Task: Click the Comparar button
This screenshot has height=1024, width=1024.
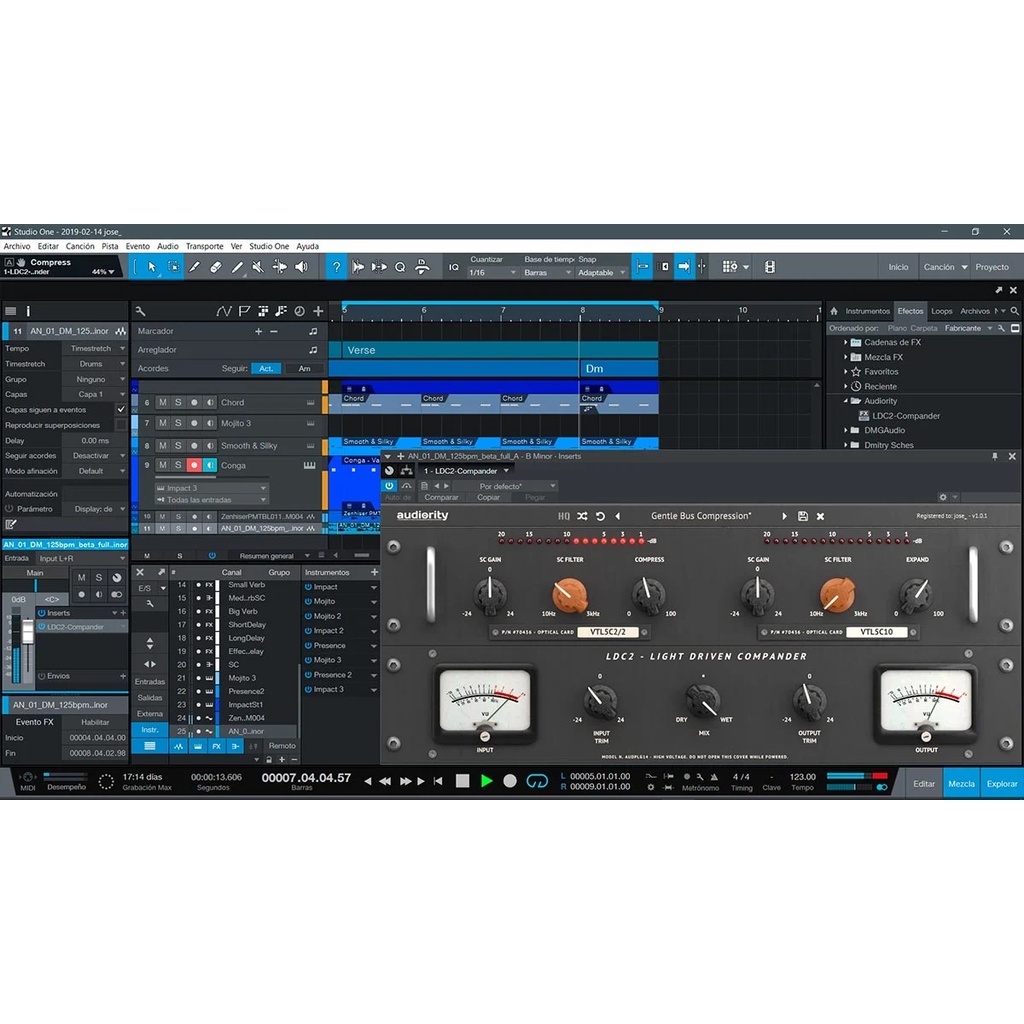Action: 441,497
